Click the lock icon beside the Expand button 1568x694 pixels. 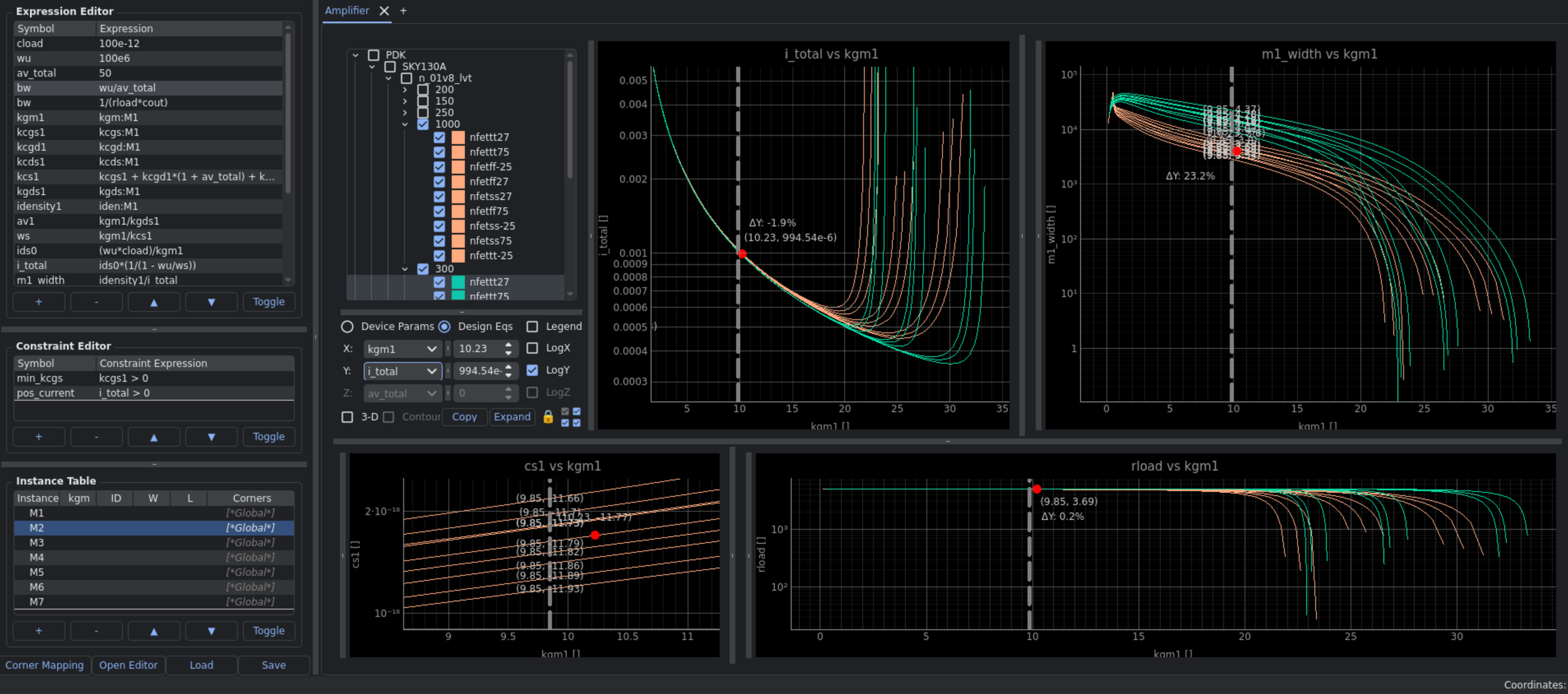pyautogui.click(x=548, y=417)
